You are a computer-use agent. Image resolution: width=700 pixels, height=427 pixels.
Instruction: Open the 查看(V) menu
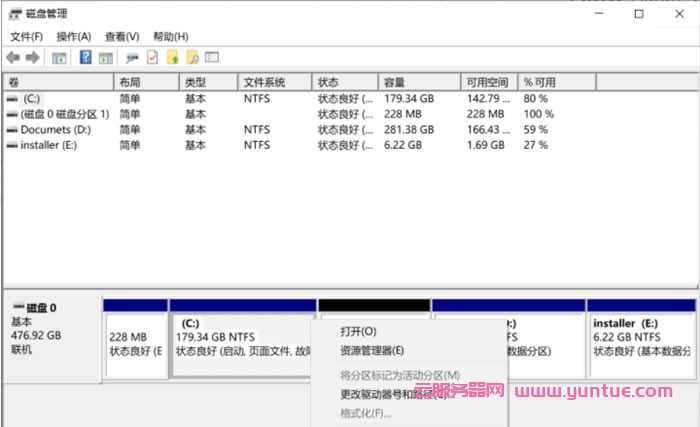pos(122,36)
